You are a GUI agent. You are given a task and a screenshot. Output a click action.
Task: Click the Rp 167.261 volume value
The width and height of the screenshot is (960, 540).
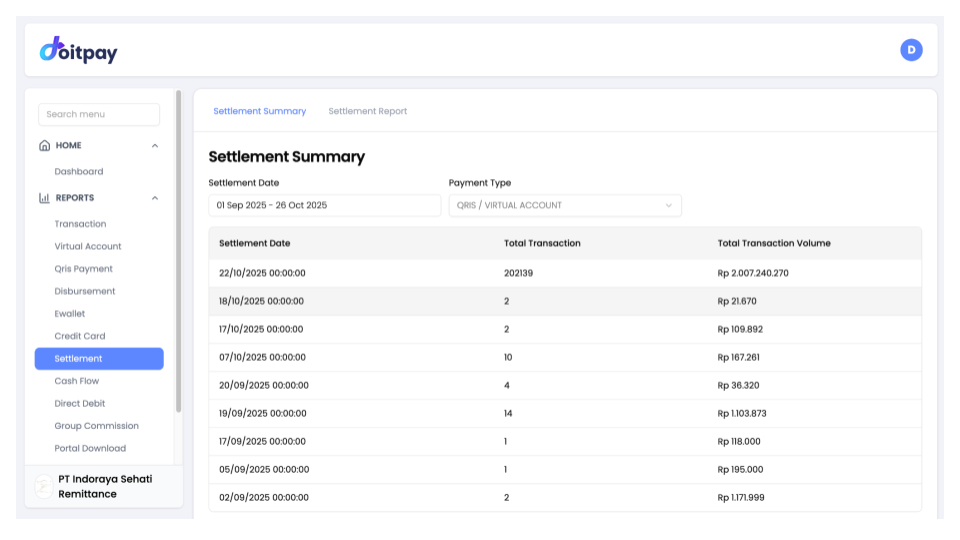tap(738, 358)
